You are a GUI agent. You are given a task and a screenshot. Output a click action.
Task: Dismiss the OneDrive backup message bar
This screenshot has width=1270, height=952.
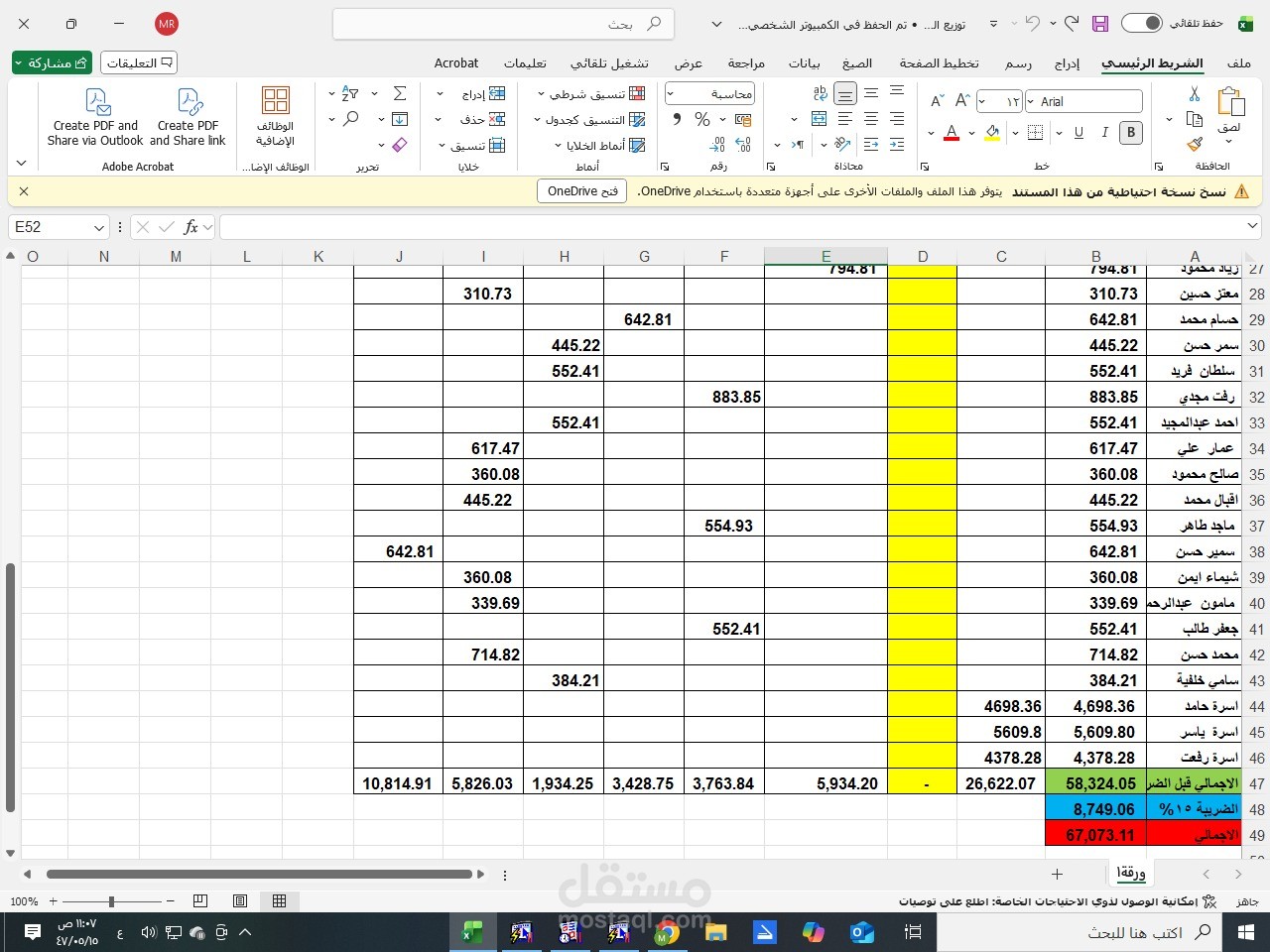24,191
